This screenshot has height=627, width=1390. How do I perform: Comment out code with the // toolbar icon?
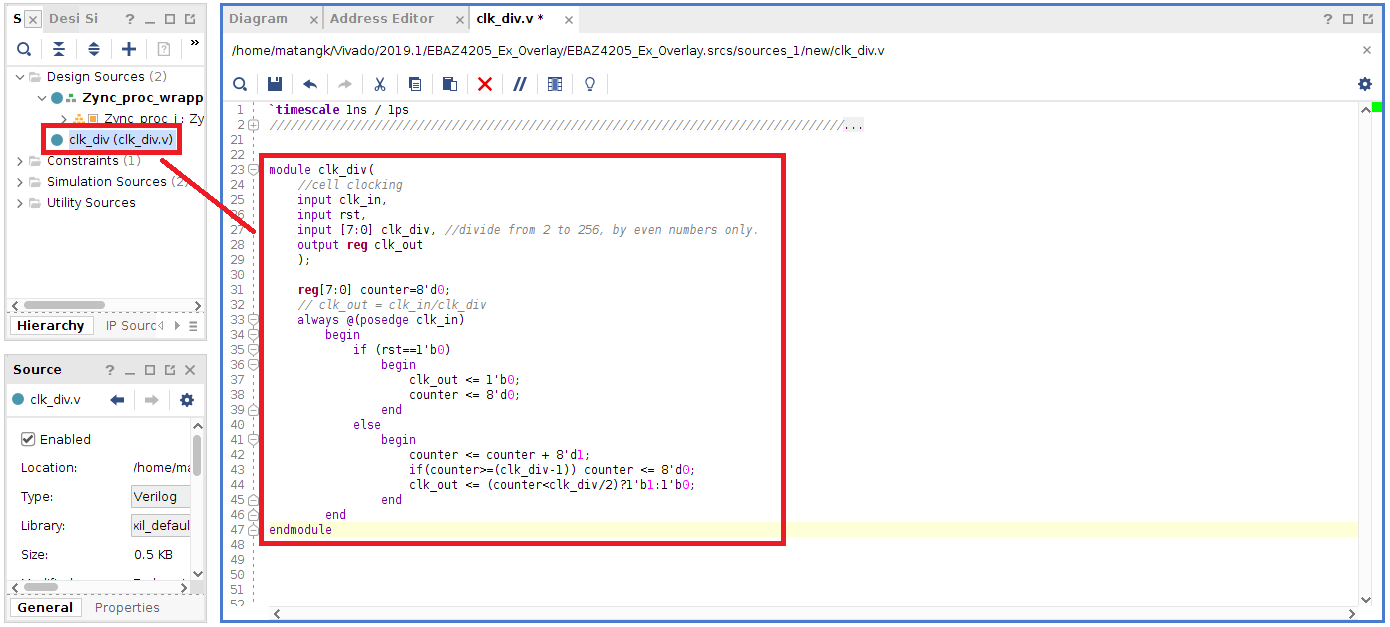coord(519,84)
